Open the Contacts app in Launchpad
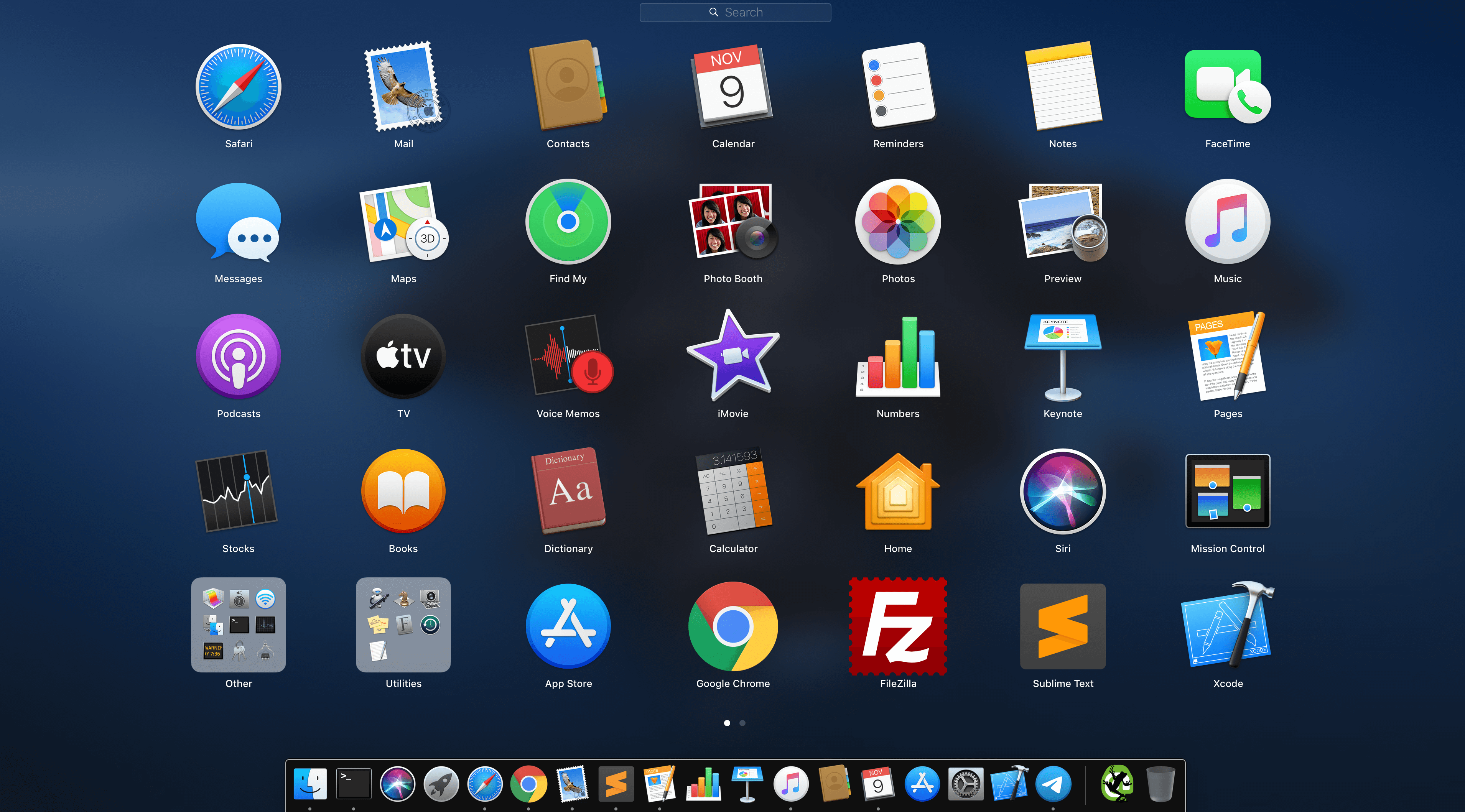The image size is (1465, 812). [568, 85]
